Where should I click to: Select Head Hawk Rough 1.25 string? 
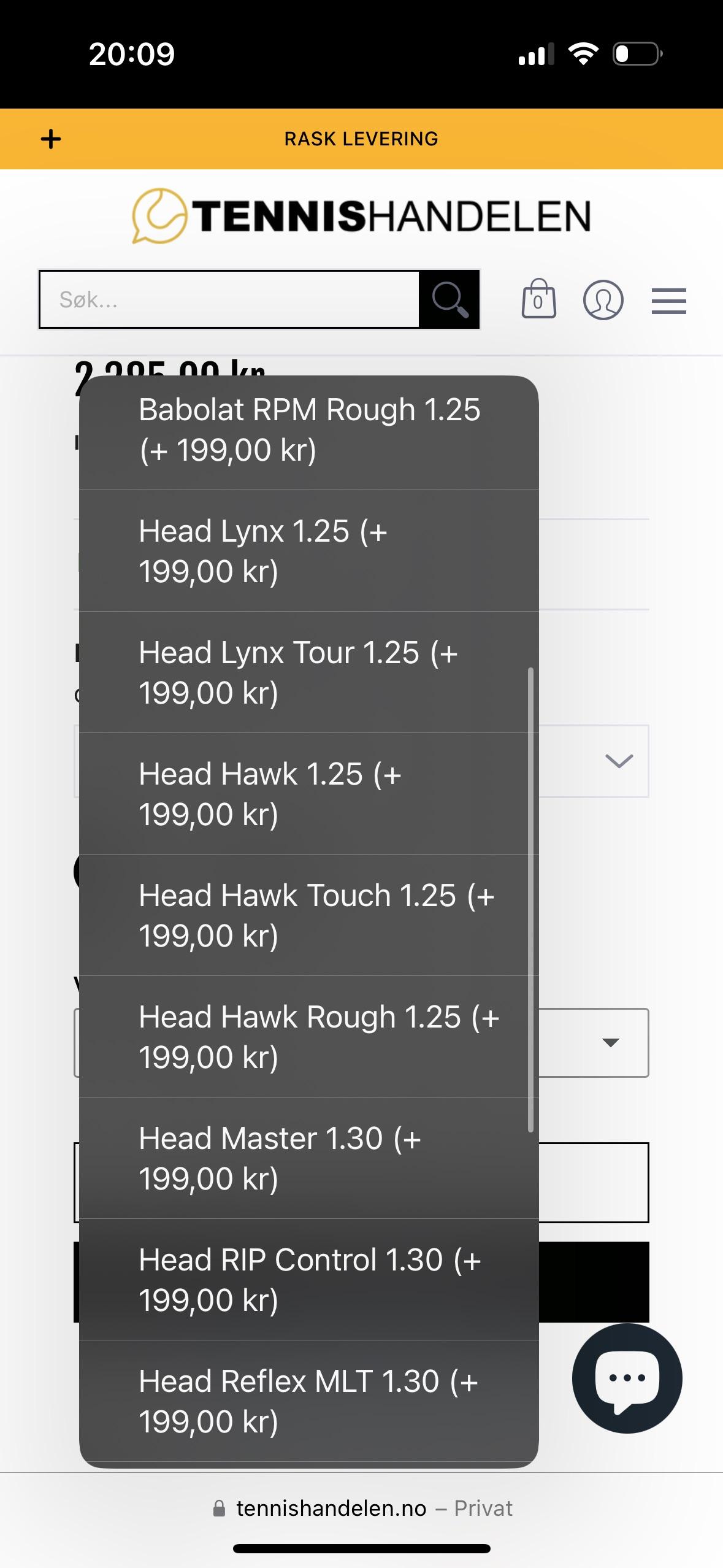[309, 1037]
